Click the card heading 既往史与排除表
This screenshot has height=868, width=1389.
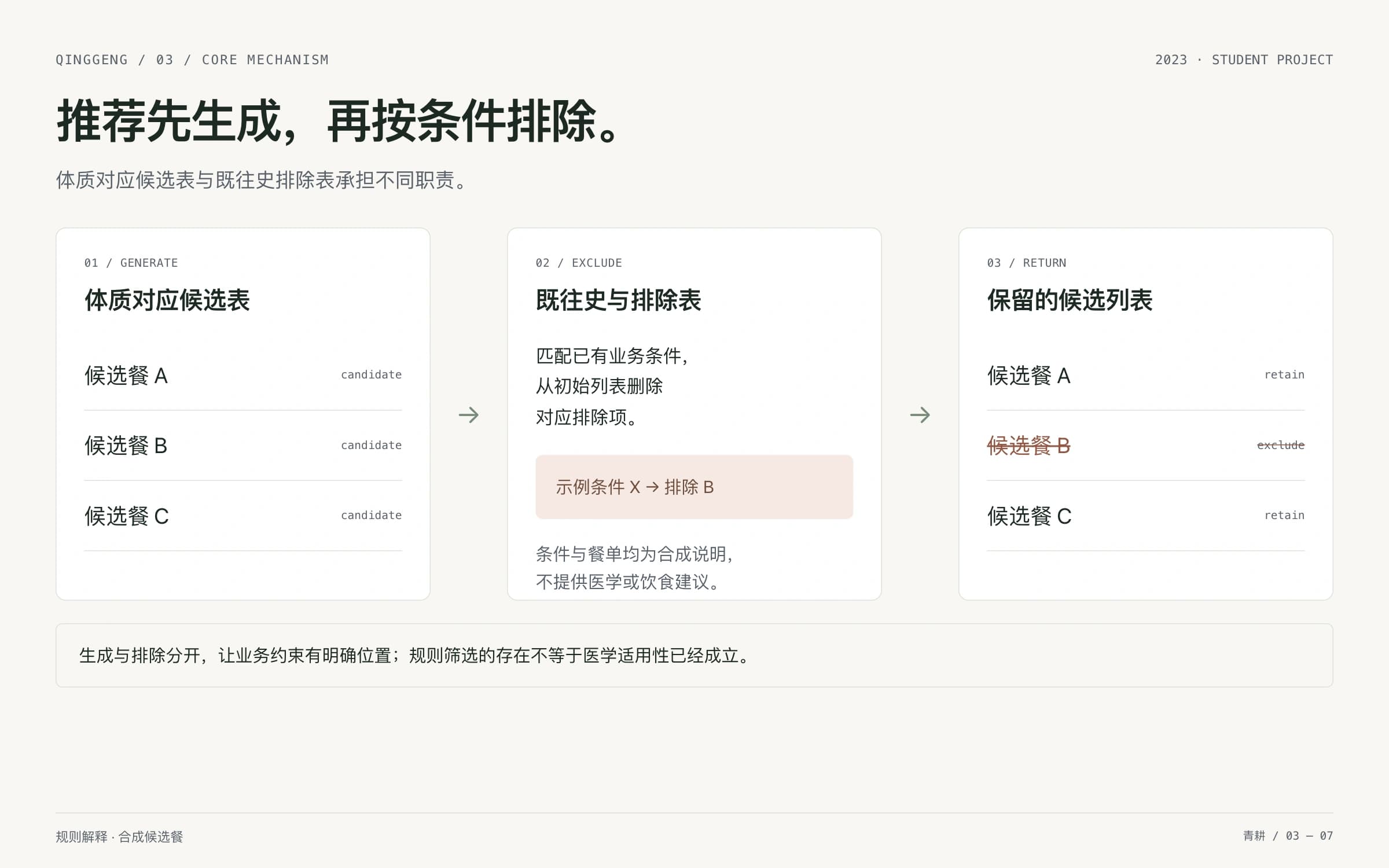[619, 300]
